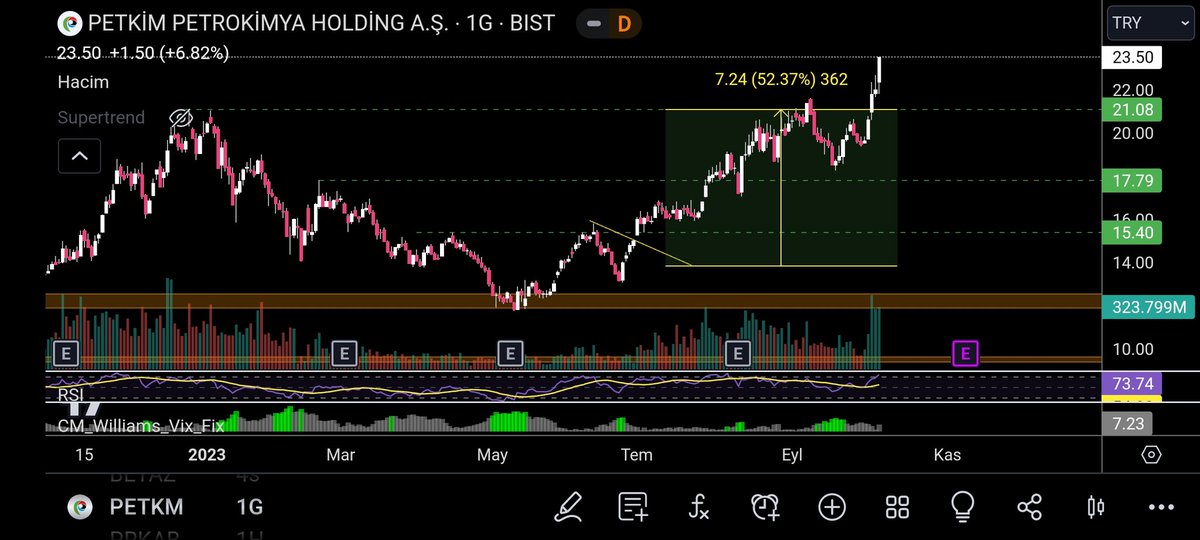Open the earnings E marker near May
The width and height of the screenshot is (1200, 540).
pyautogui.click(x=510, y=352)
